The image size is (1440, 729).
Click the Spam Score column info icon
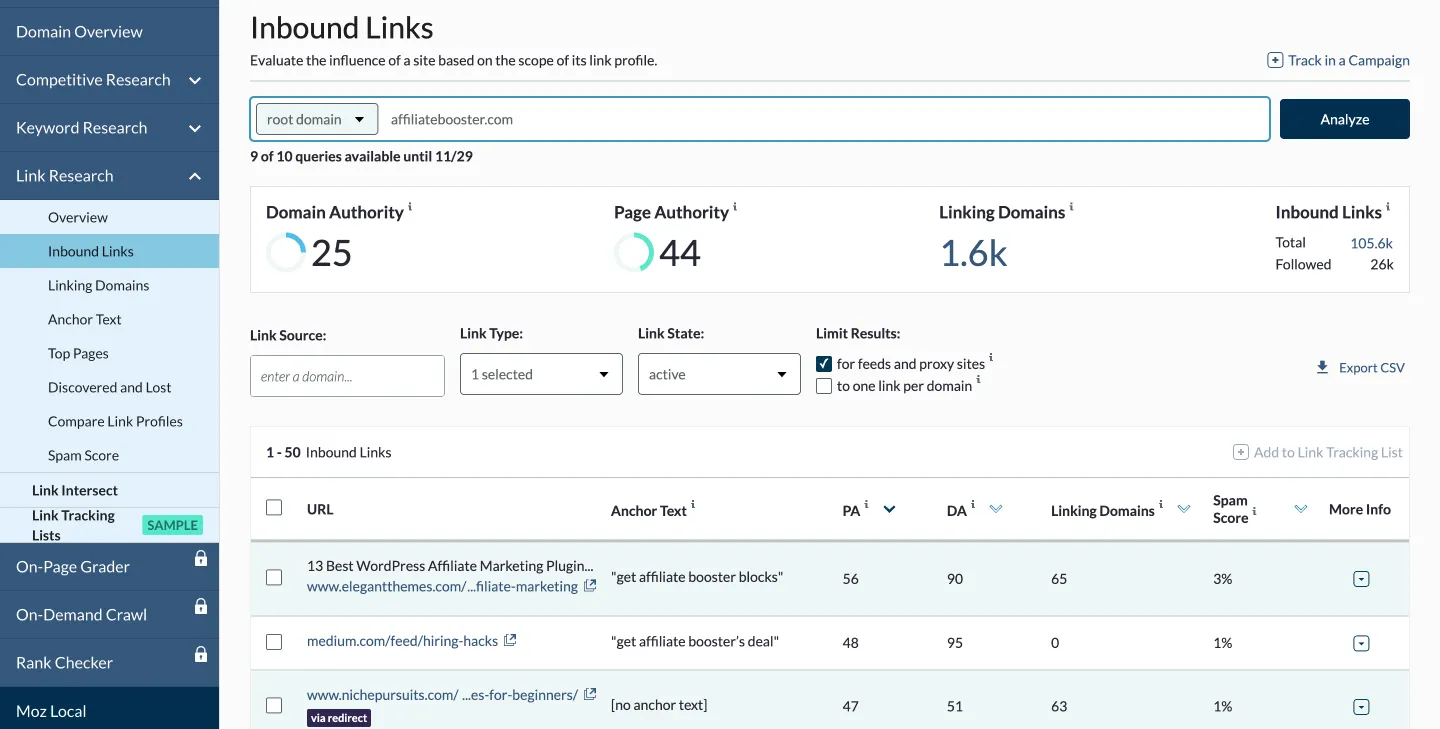(1258, 503)
